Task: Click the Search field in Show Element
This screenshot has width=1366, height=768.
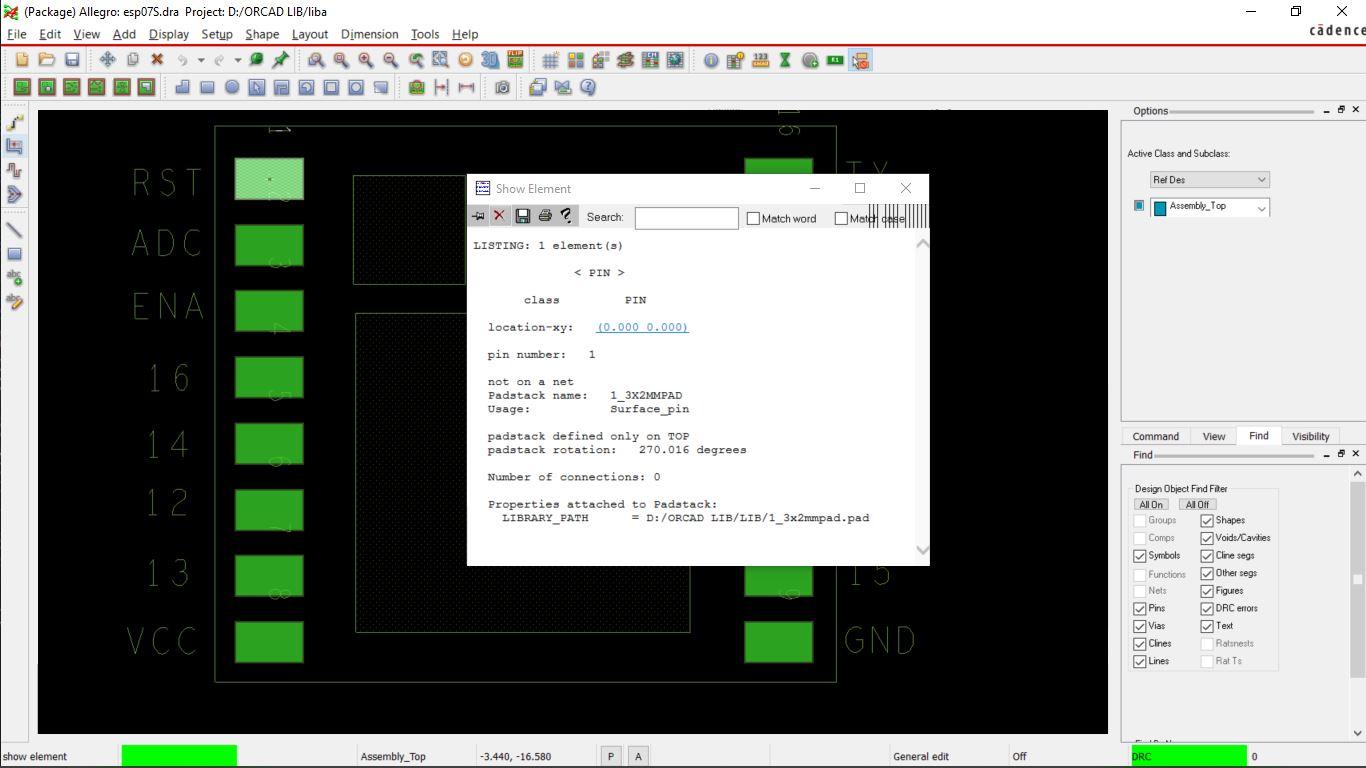Action: [x=686, y=217]
